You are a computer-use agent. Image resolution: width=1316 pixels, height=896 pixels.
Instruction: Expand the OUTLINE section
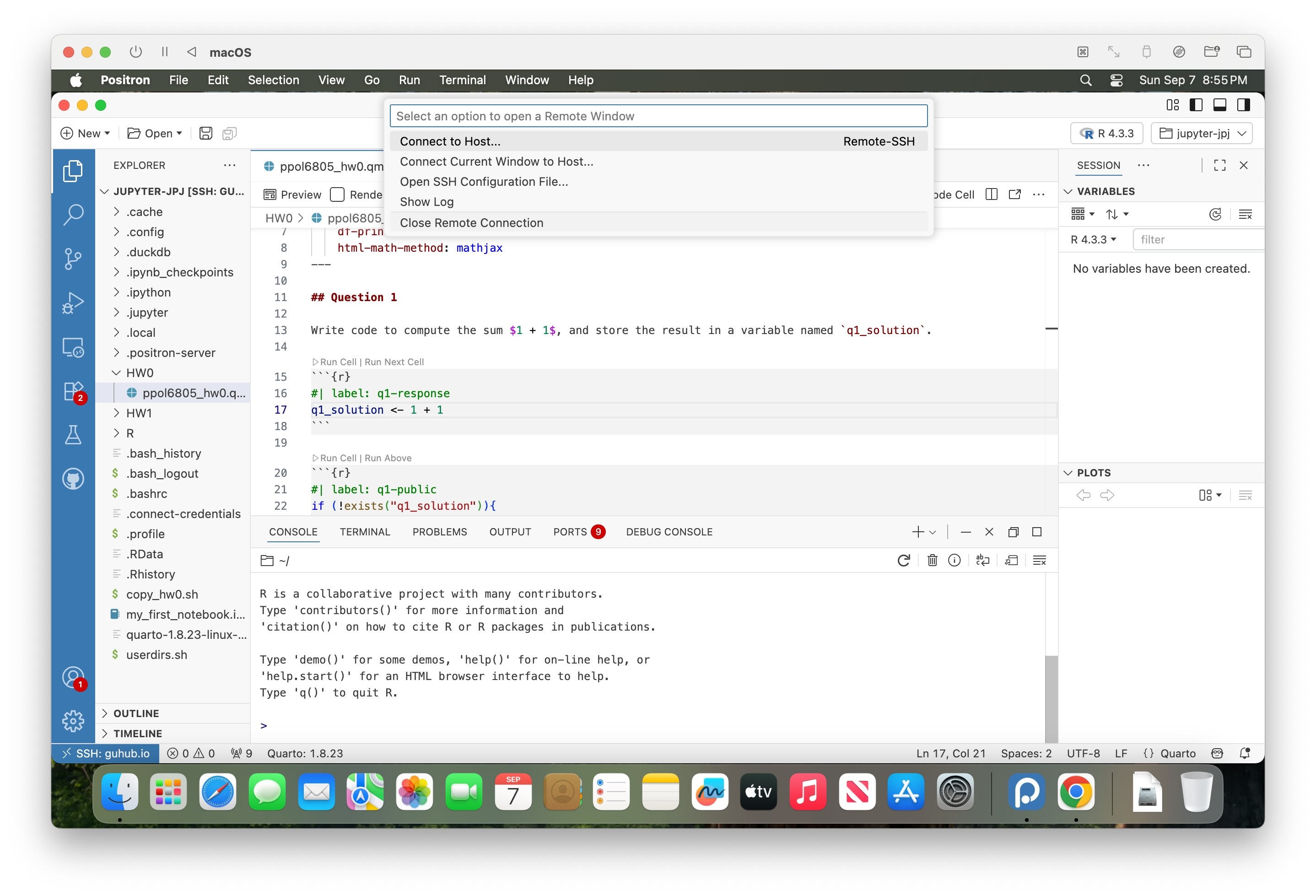[x=136, y=713]
